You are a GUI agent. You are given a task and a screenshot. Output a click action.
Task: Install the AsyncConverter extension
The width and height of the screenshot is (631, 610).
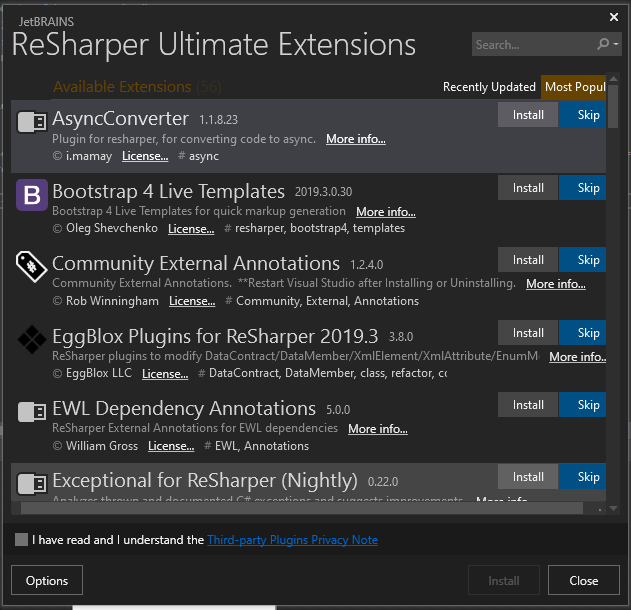528,115
